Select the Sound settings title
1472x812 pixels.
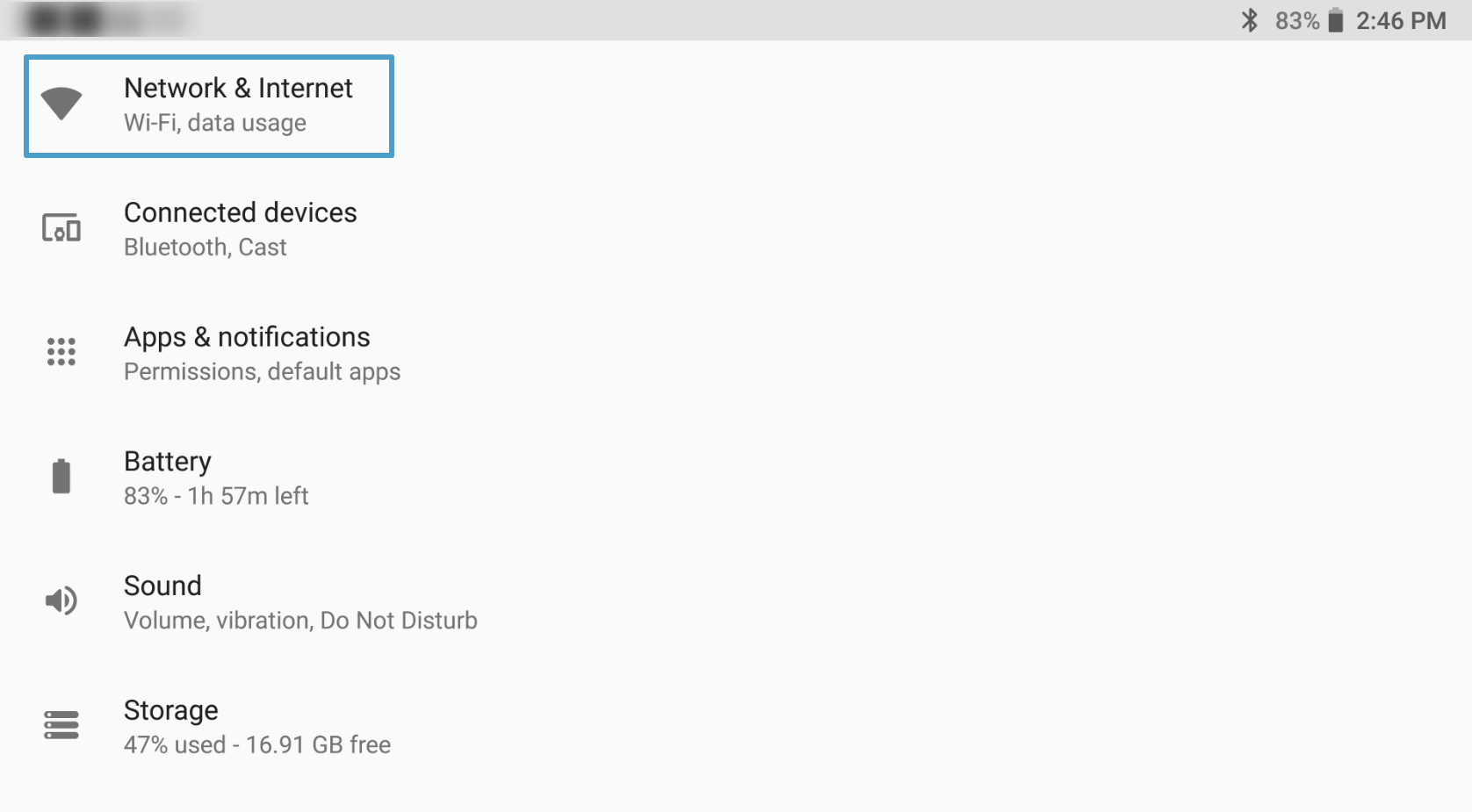(x=162, y=586)
